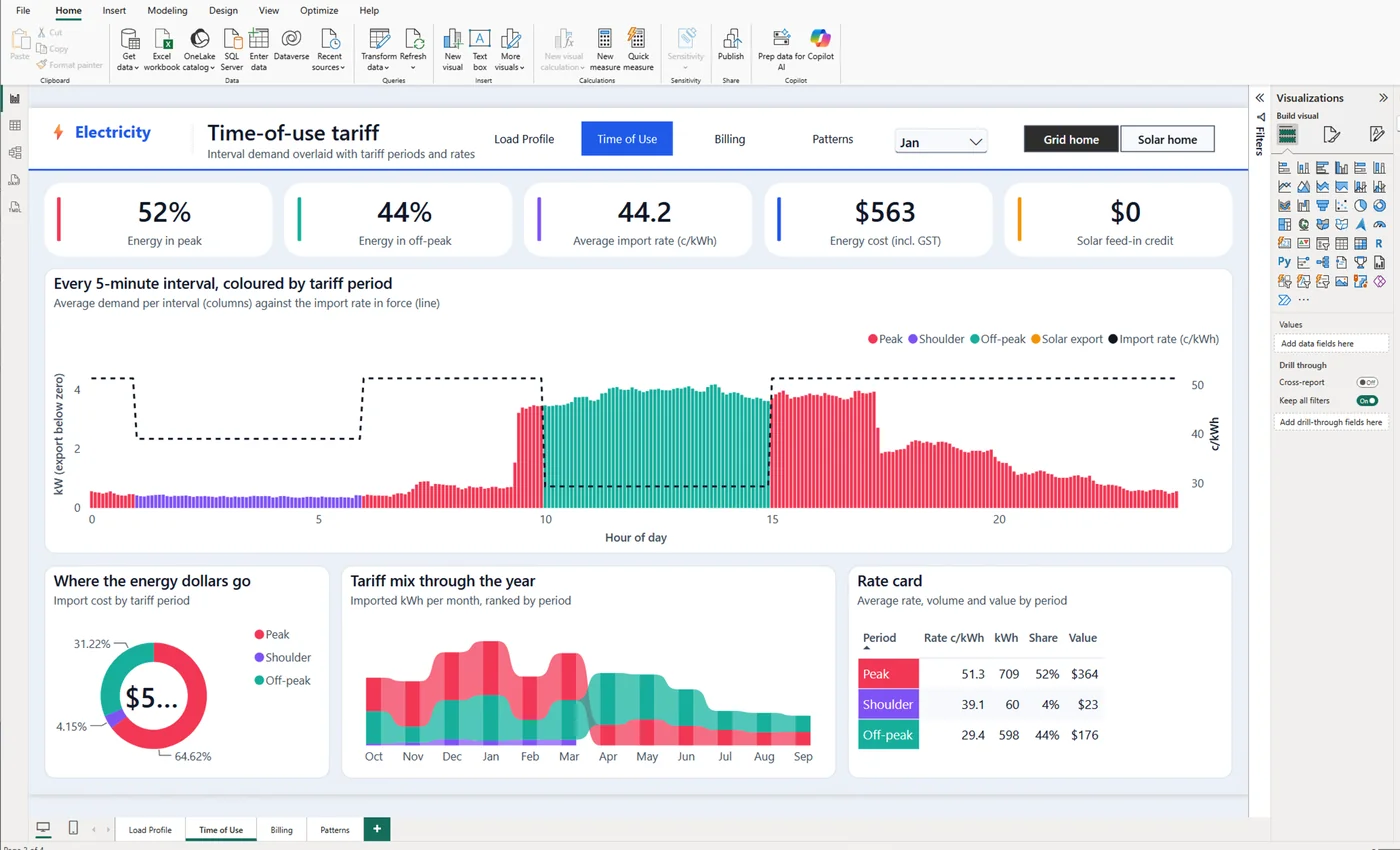Switch to desktop layout icon
The height and width of the screenshot is (850, 1400).
click(x=43, y=828)
